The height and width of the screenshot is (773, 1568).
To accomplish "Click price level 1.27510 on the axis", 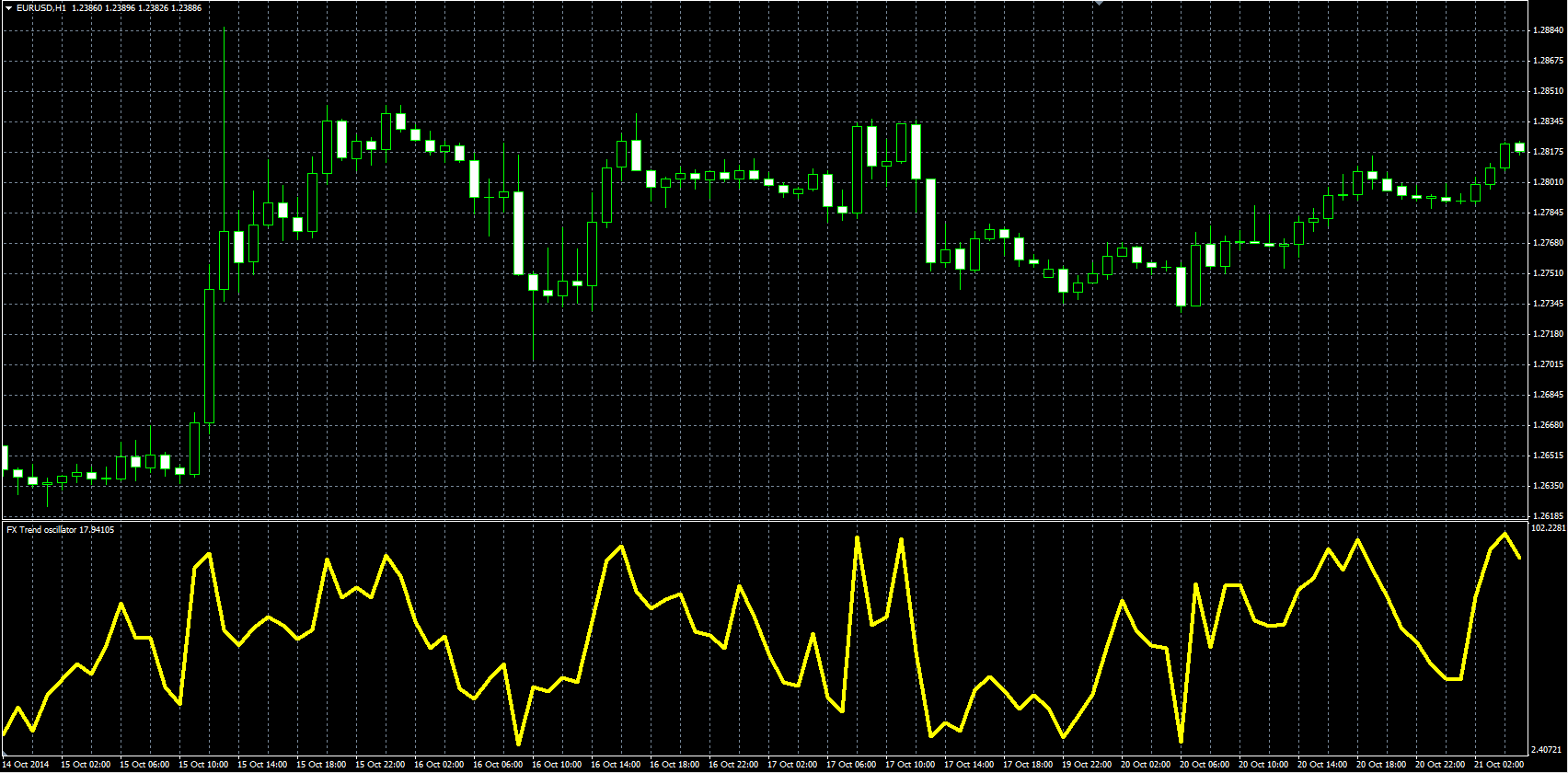I will tap(1549, 273).
